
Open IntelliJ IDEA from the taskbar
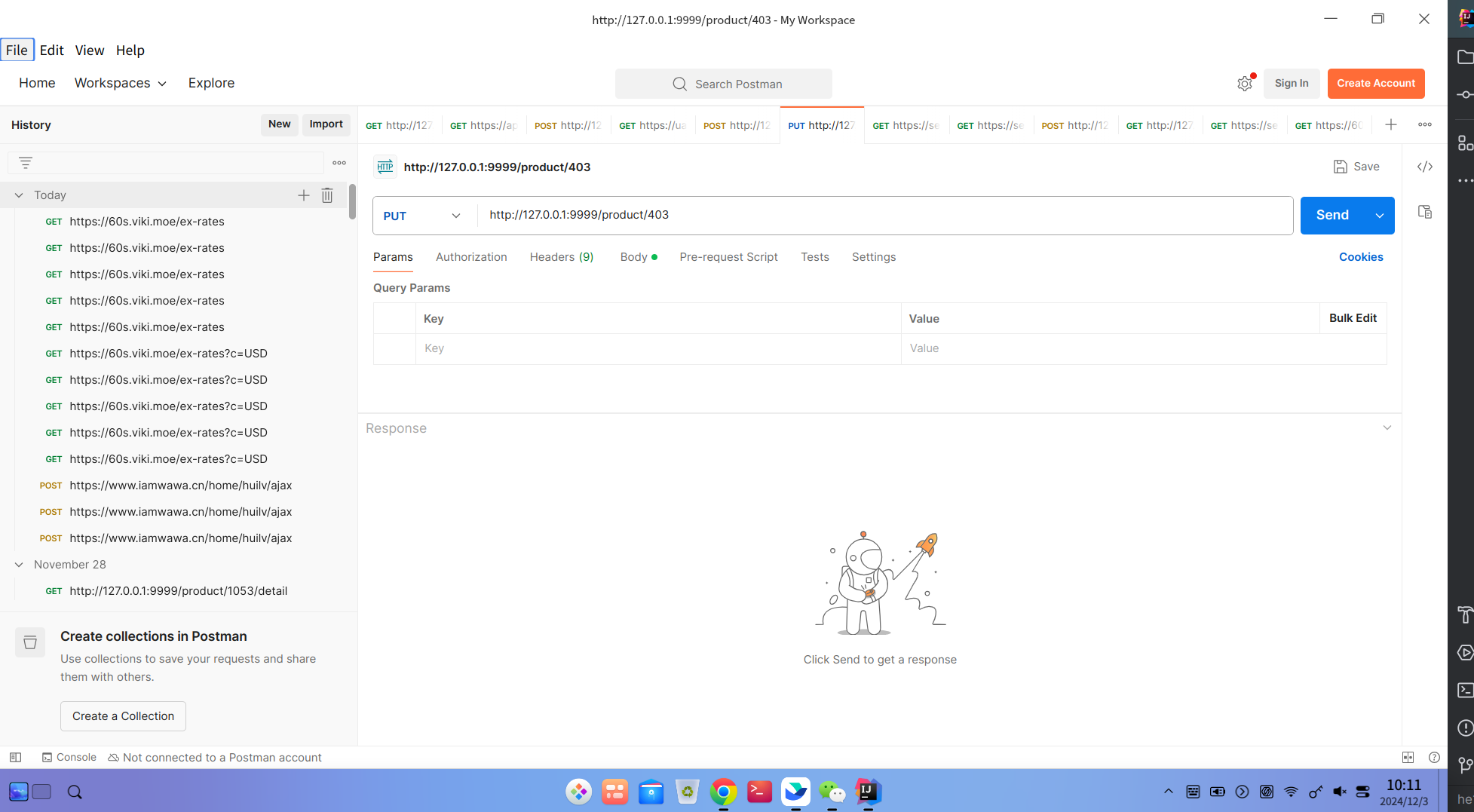click(868, 792)
